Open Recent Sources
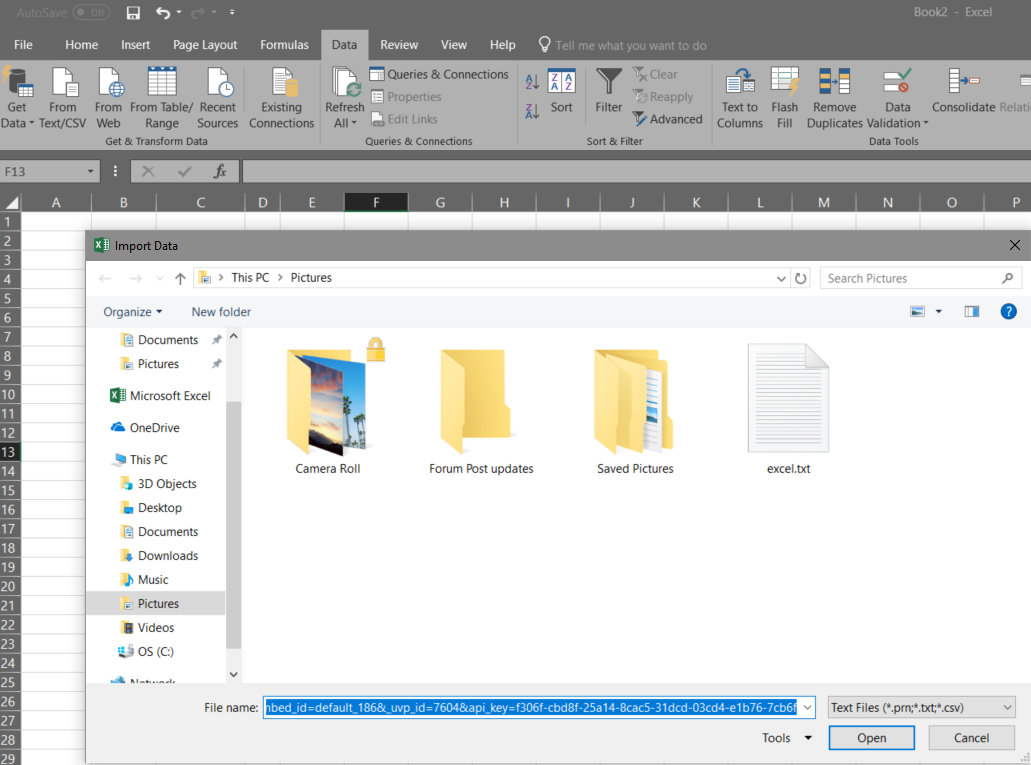Screen dimensions: 1031x765 (218, 97)
